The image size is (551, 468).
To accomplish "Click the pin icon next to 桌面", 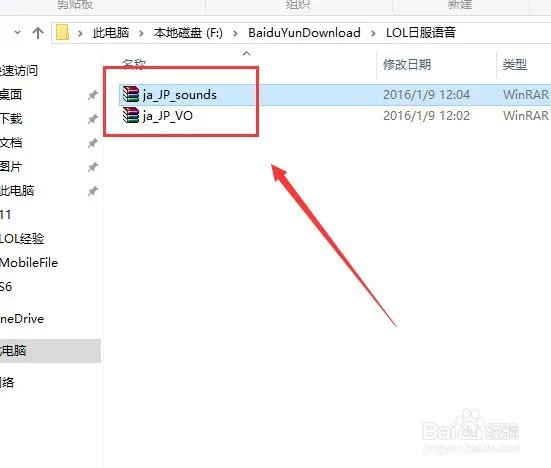I will point(92,95).
